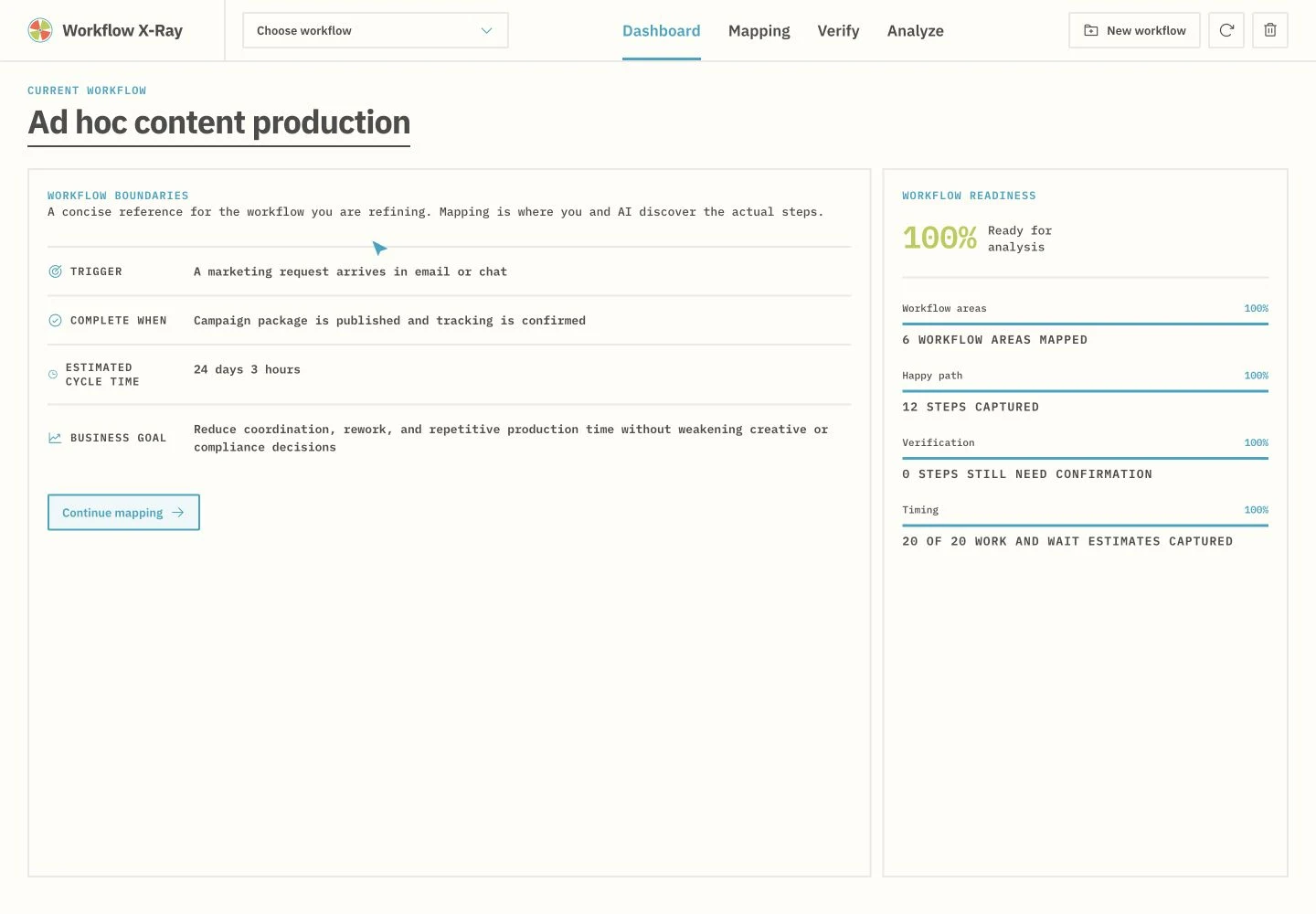Click the refresh icon button
1316x914 pixels.
1226,30
